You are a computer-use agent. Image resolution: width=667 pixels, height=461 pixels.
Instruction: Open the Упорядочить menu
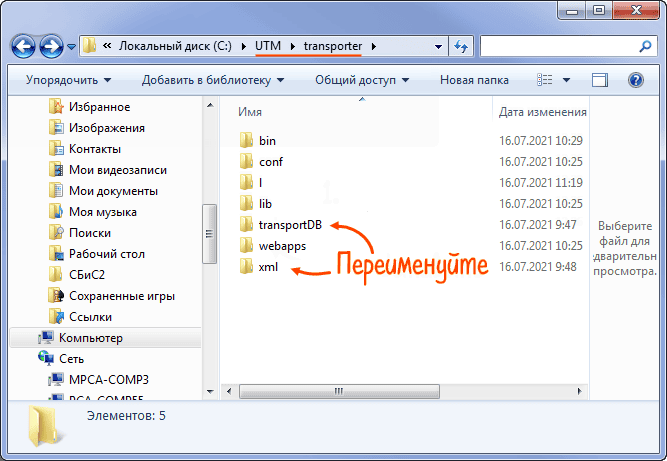tap(68, 80)
